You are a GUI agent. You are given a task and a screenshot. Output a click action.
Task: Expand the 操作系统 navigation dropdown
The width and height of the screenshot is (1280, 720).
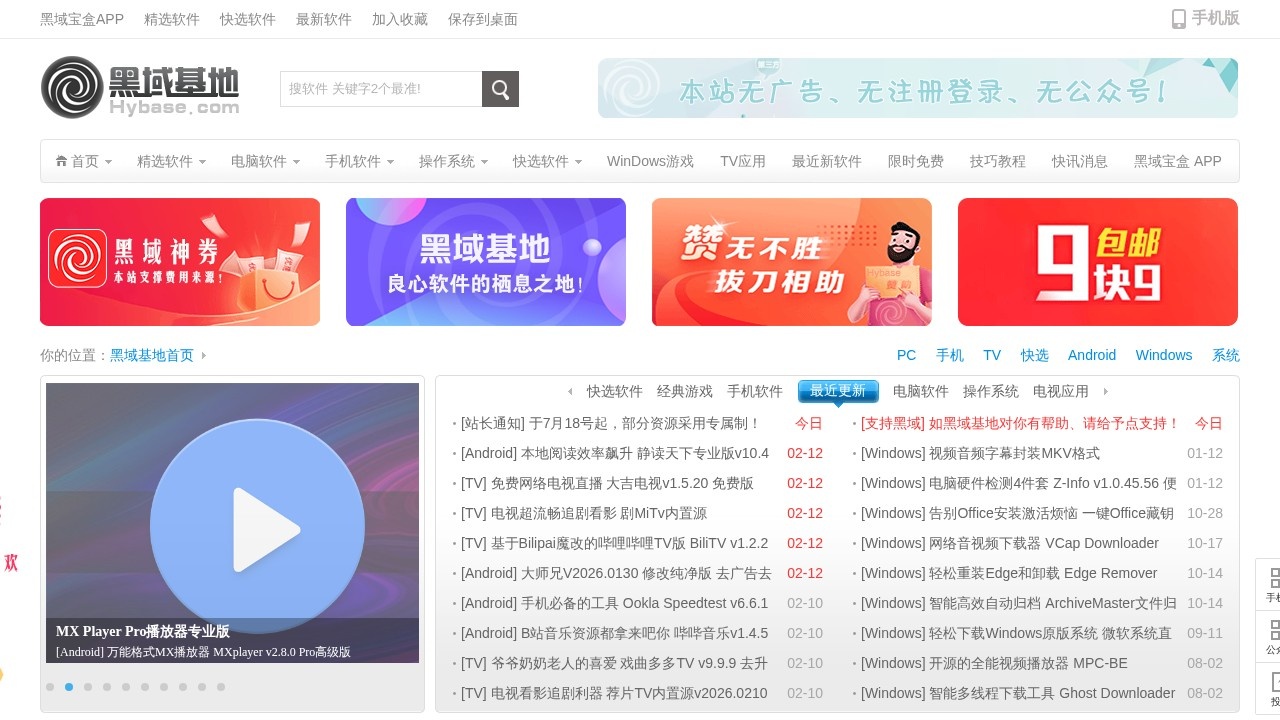coord(453,161)
